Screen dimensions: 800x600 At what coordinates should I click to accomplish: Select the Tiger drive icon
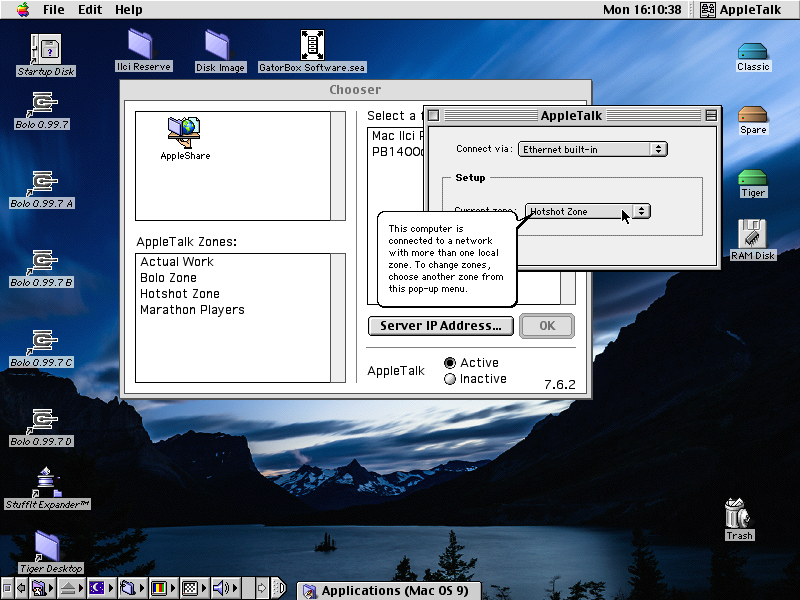click(x=753, y=178)
